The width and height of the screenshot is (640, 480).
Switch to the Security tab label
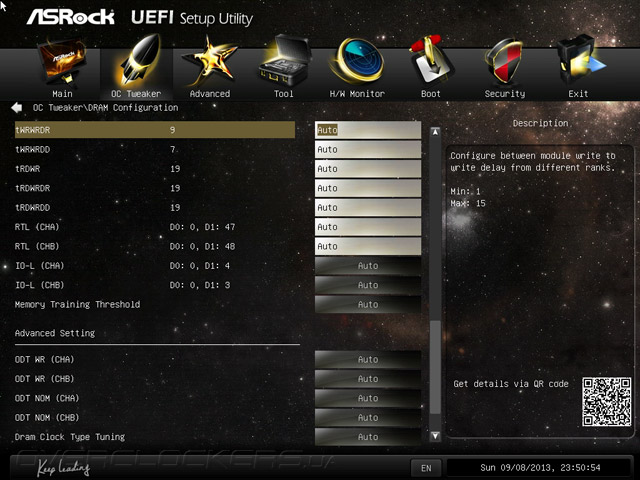click(x=505, y=94)
